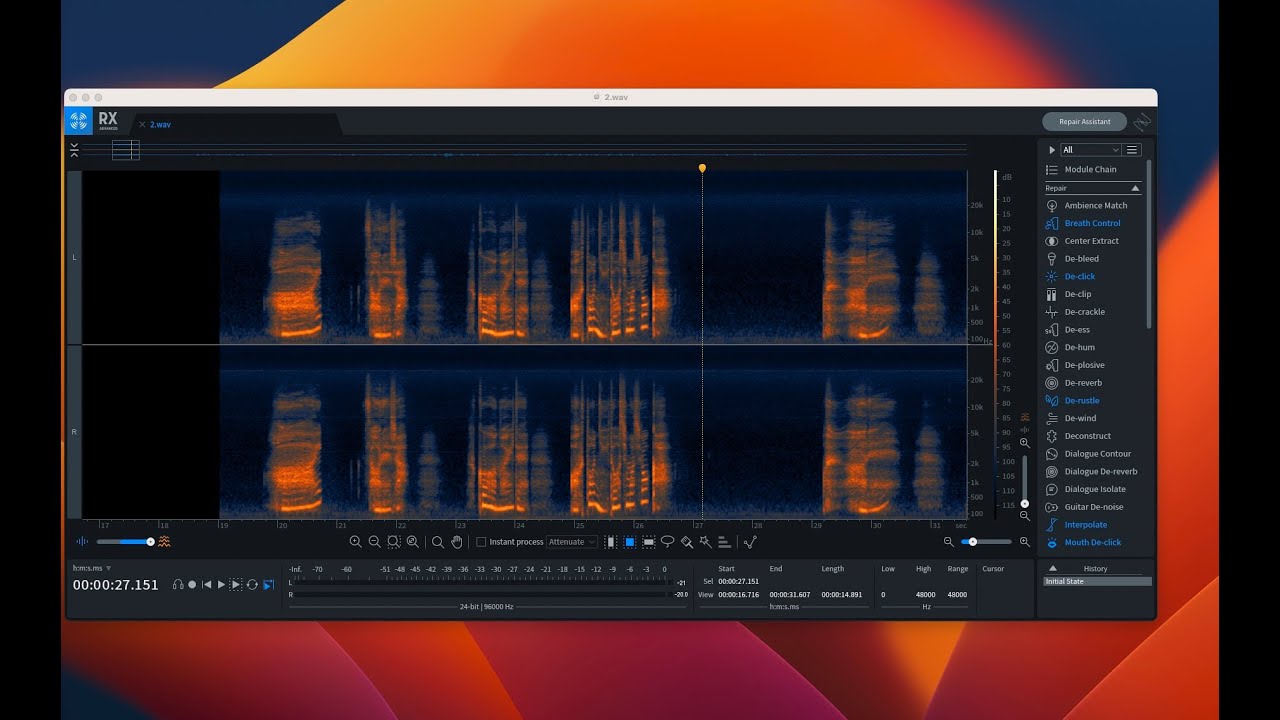Select the Time-frequency selection tool

pos(630,542)
